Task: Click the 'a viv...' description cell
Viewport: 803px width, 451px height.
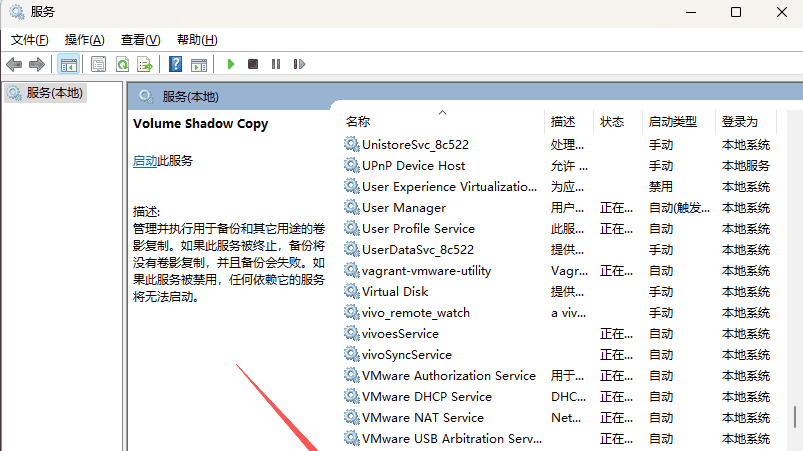Action: (568, 312)
